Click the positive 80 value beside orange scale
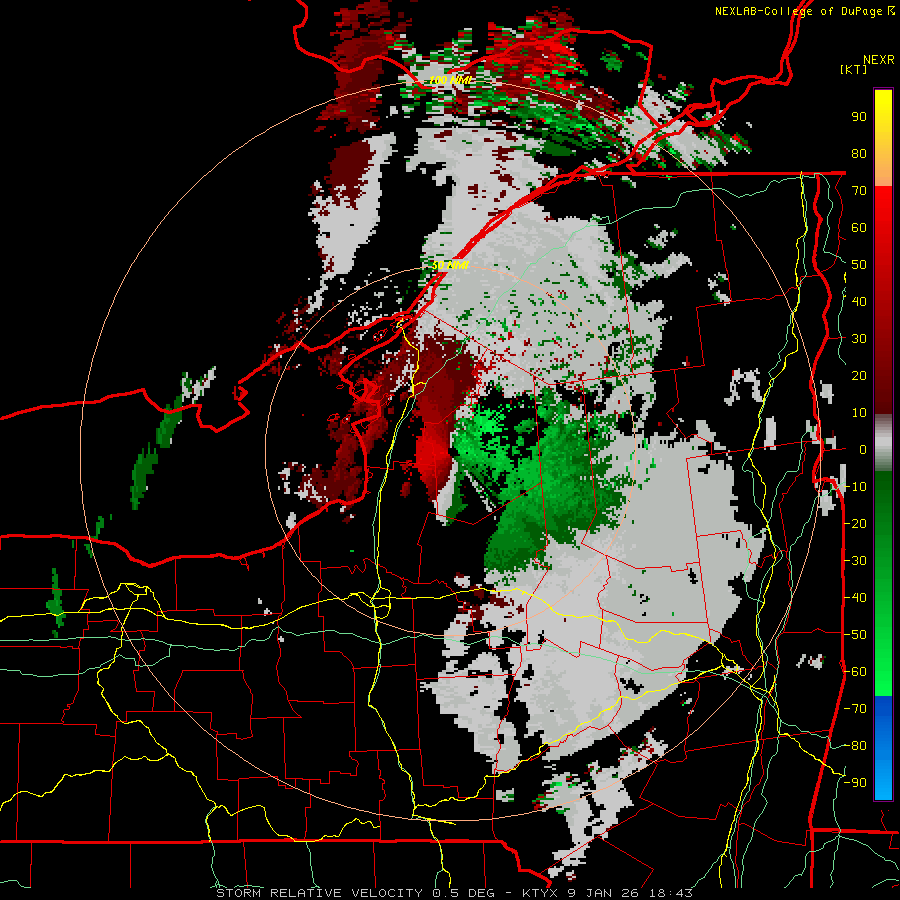The width and height of the screenshot is (900, 900). pyautogui.click(x=859, y=153)
